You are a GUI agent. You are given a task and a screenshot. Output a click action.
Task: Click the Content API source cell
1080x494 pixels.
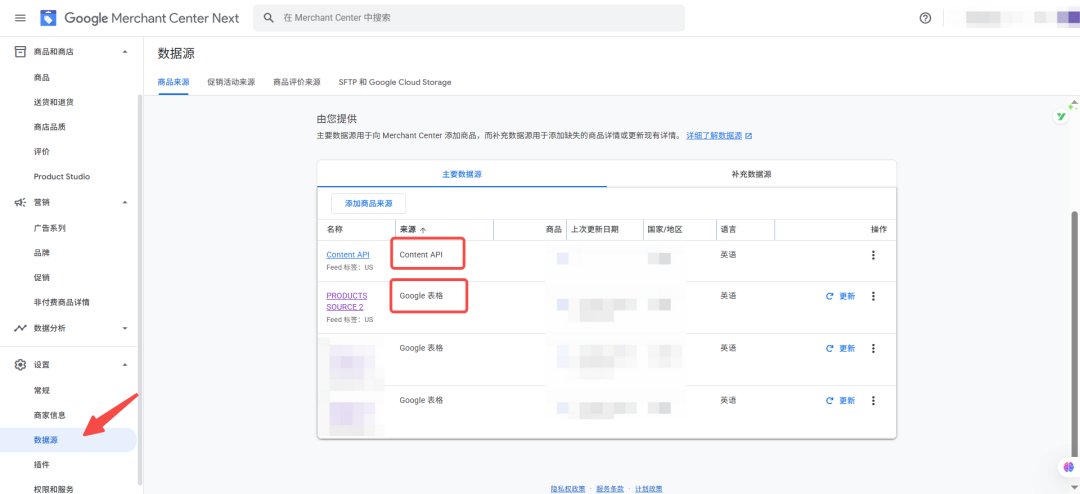click(421, 255)
